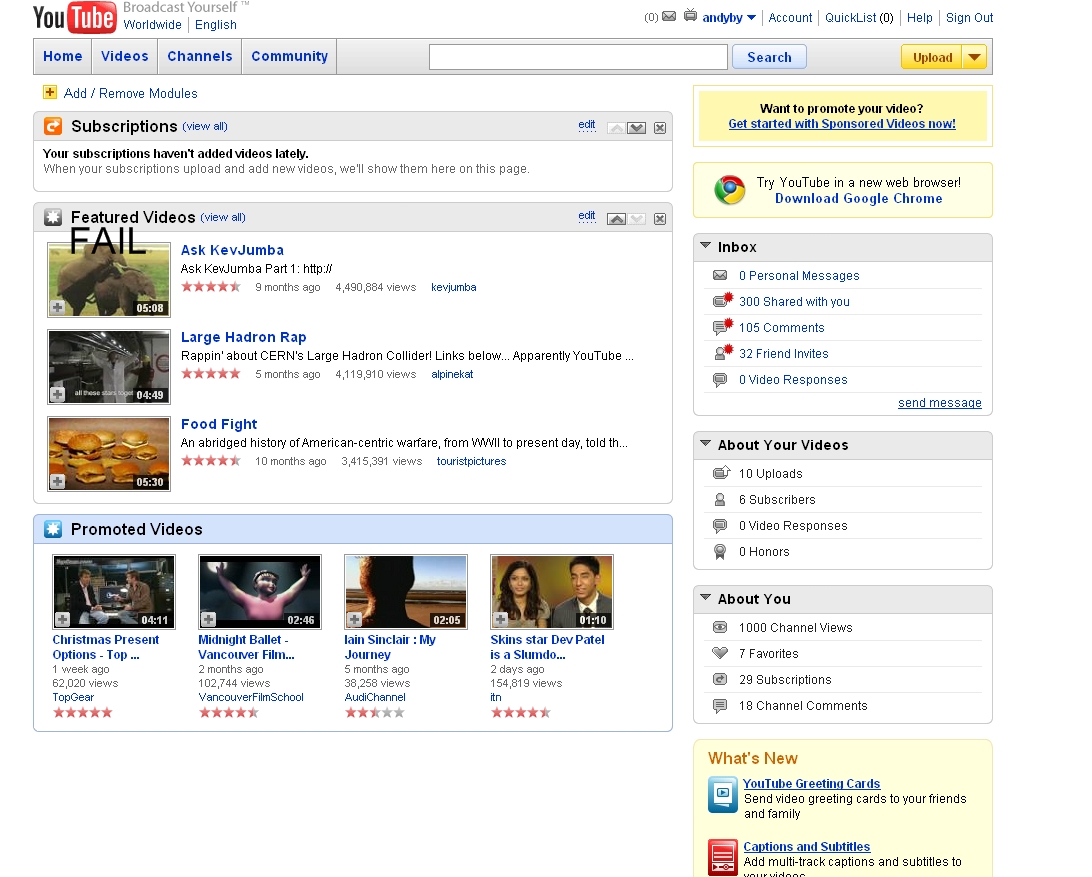
Task: Click the send message link
Action: click(939, 403)
